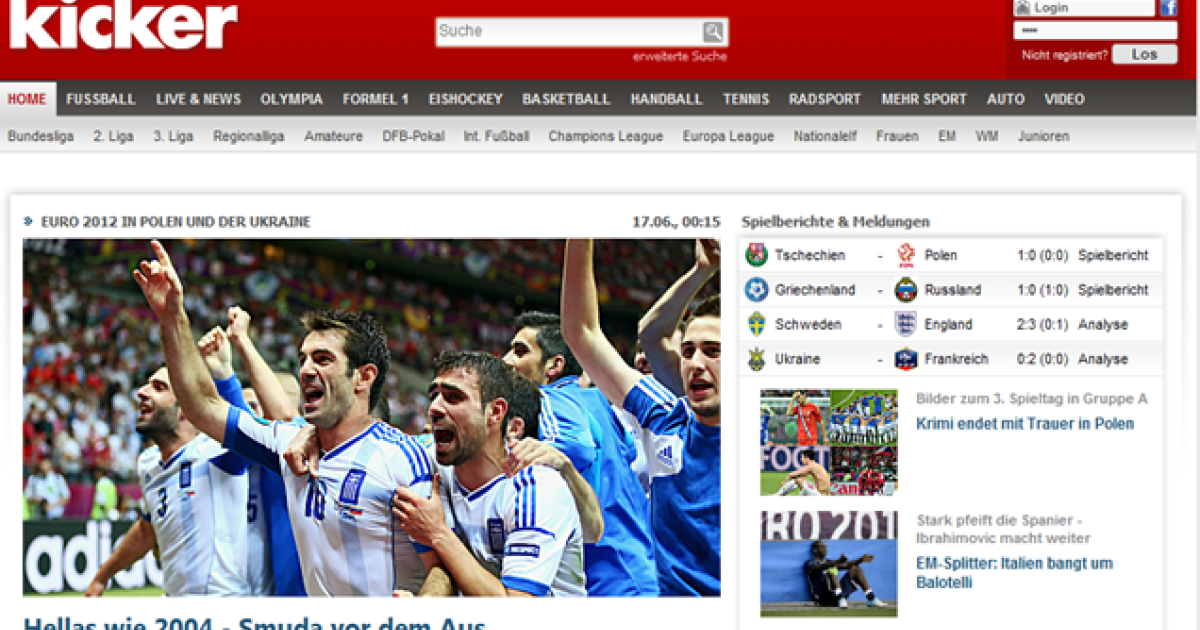Click the Facebook login icon
The height and width of the screenshot is (630, 1200).
point(1168,8)
